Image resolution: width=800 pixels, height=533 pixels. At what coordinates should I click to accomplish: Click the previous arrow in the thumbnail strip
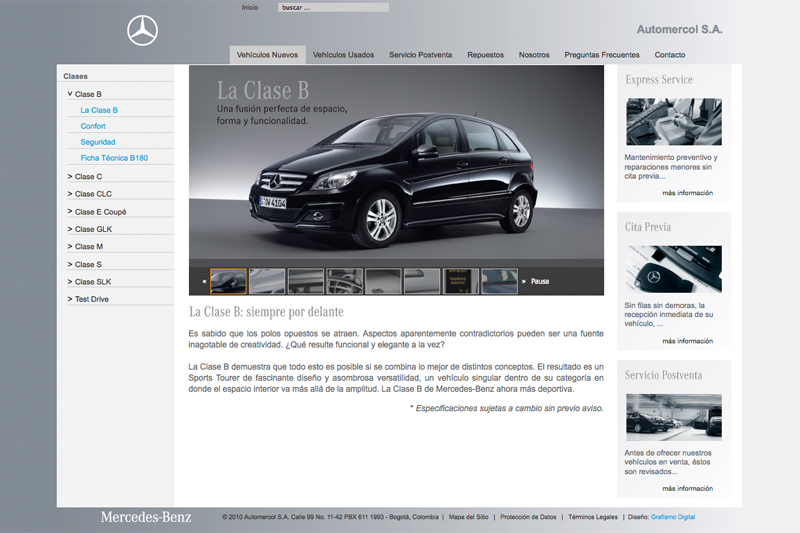point(204,282)
